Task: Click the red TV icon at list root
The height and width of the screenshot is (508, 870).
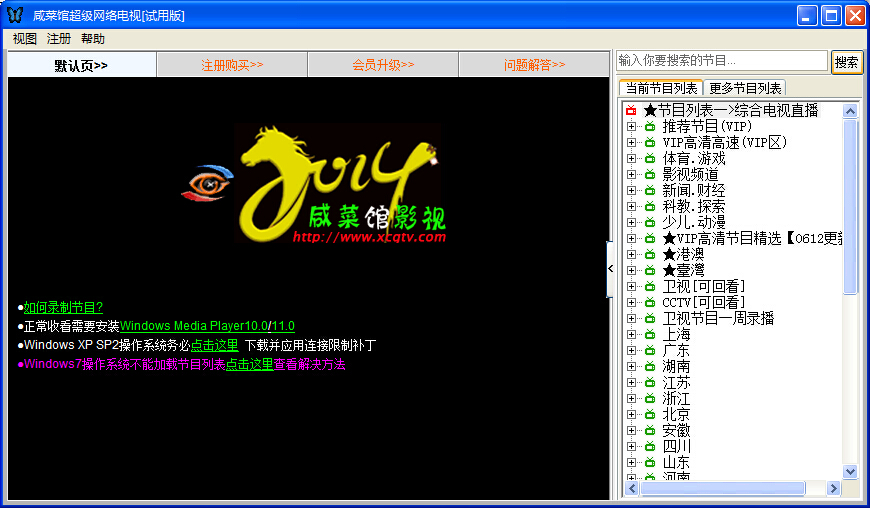Action: [631, 111]
